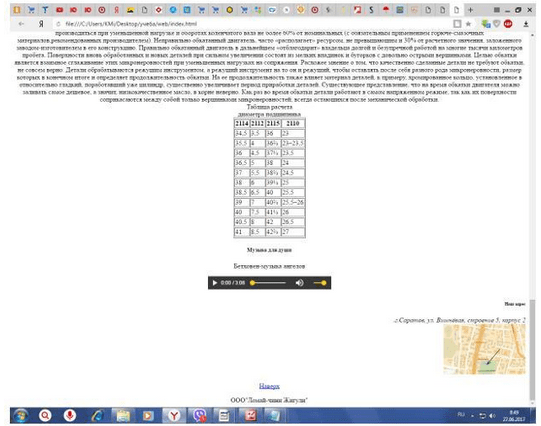
Task: Open browser downloads arrow icon
Action: [x=525, y=24]
